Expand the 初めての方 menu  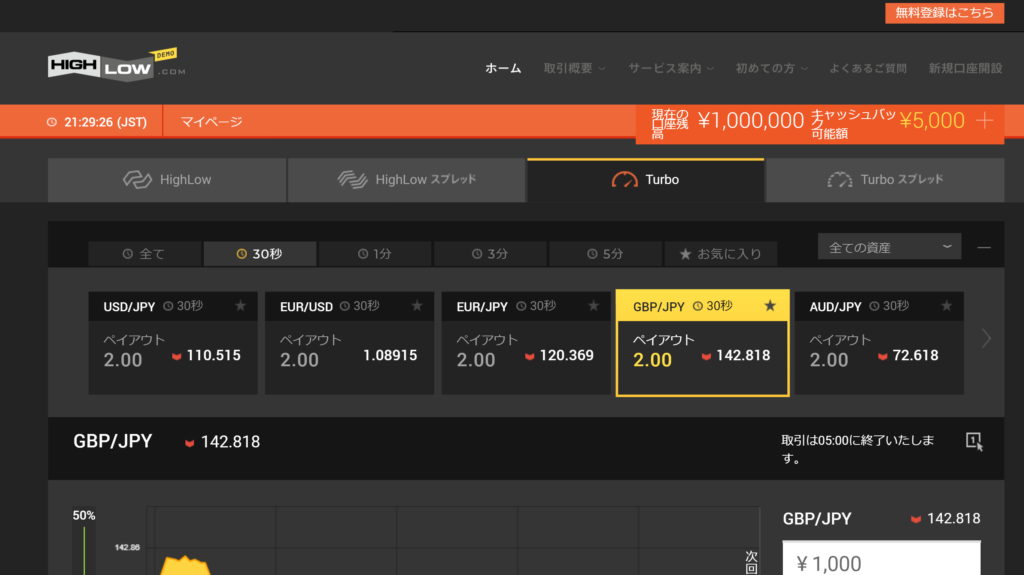[x=772, y=68]
